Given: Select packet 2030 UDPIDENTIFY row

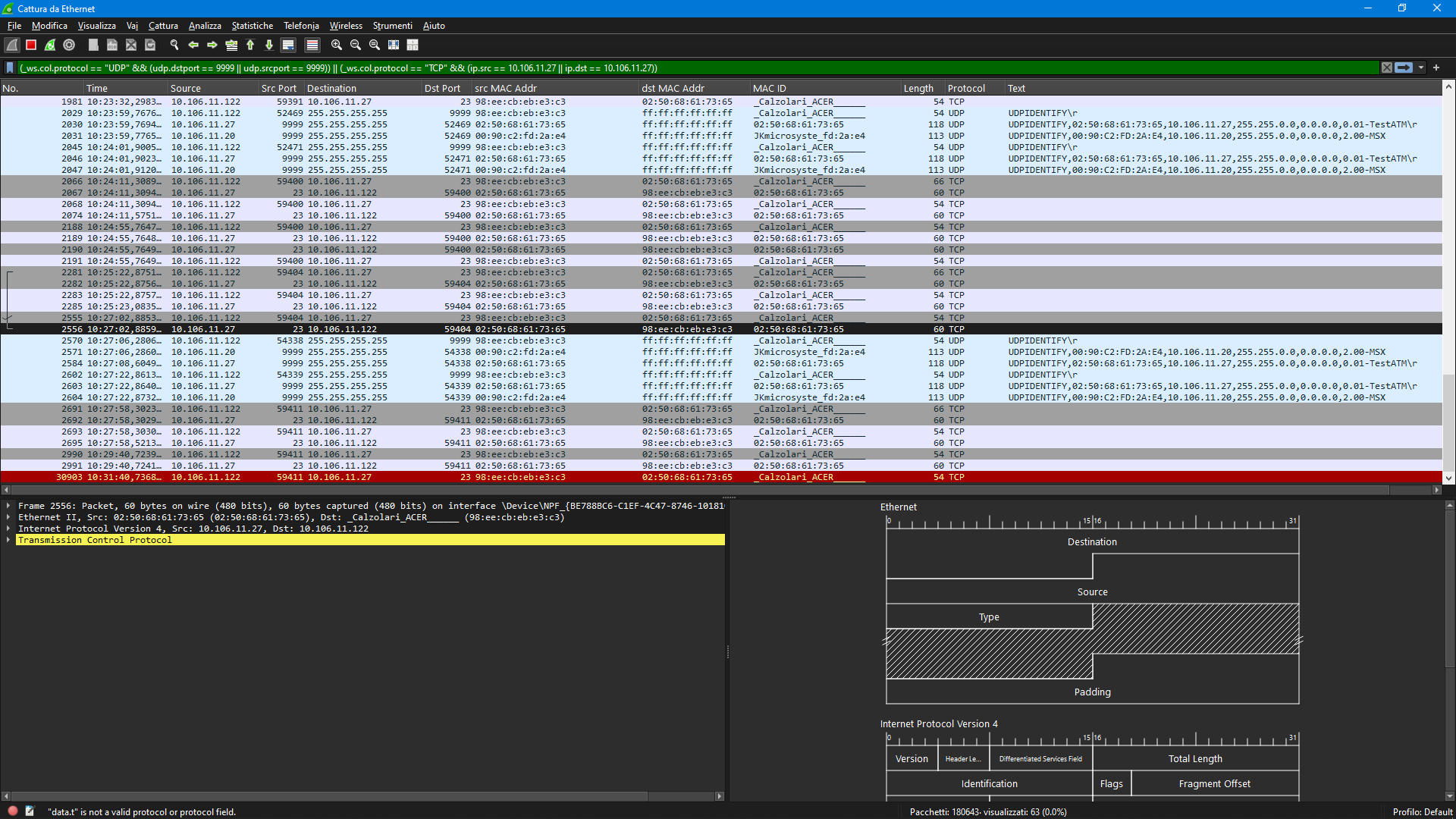Looking at the screenshot, I should (720, 124).
